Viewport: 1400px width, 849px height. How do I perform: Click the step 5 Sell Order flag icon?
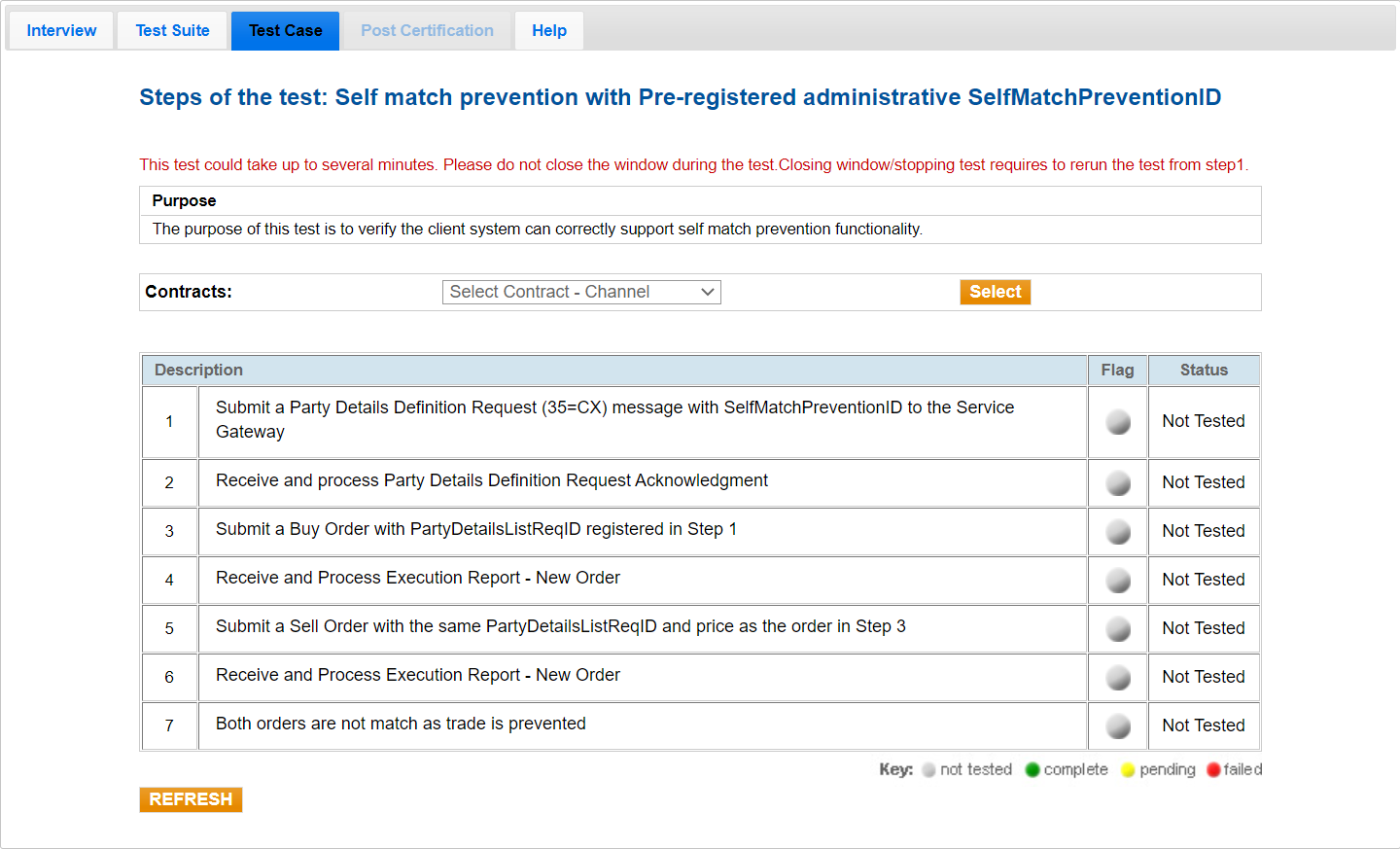tap(1118, 629)
